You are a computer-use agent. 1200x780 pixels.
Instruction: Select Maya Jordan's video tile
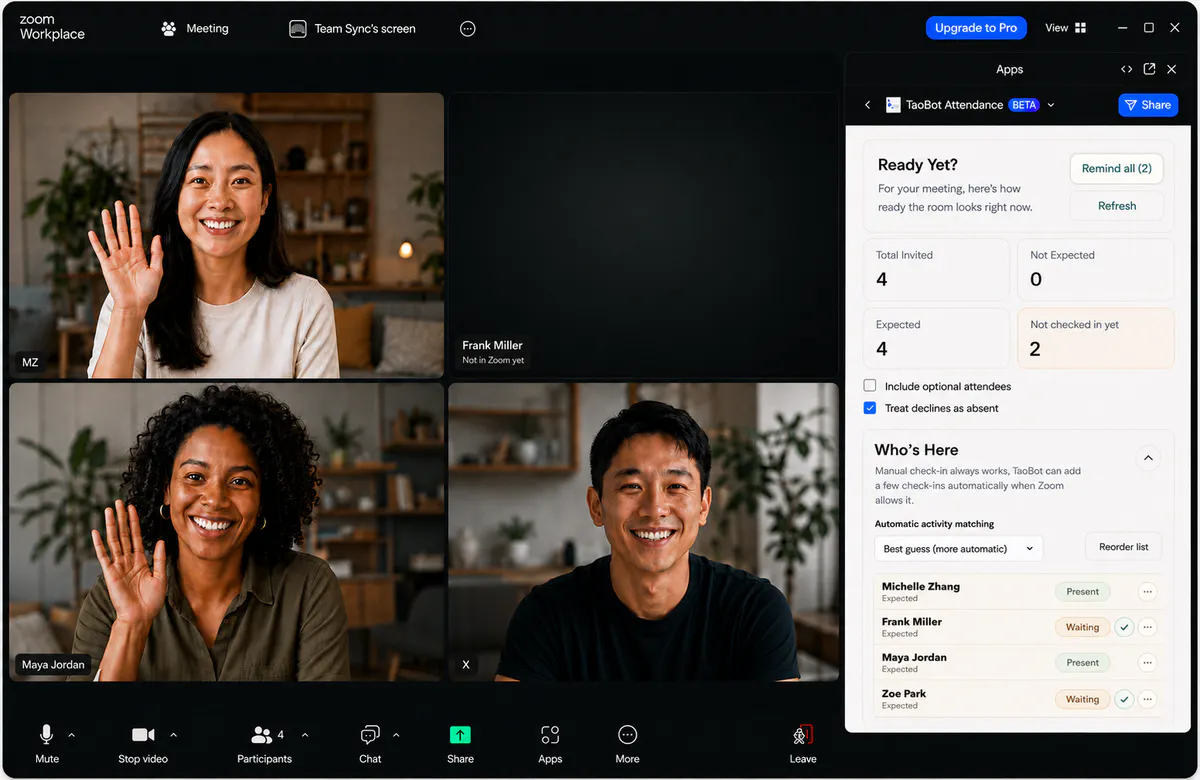pyautogui.click(x=227, y=532)
